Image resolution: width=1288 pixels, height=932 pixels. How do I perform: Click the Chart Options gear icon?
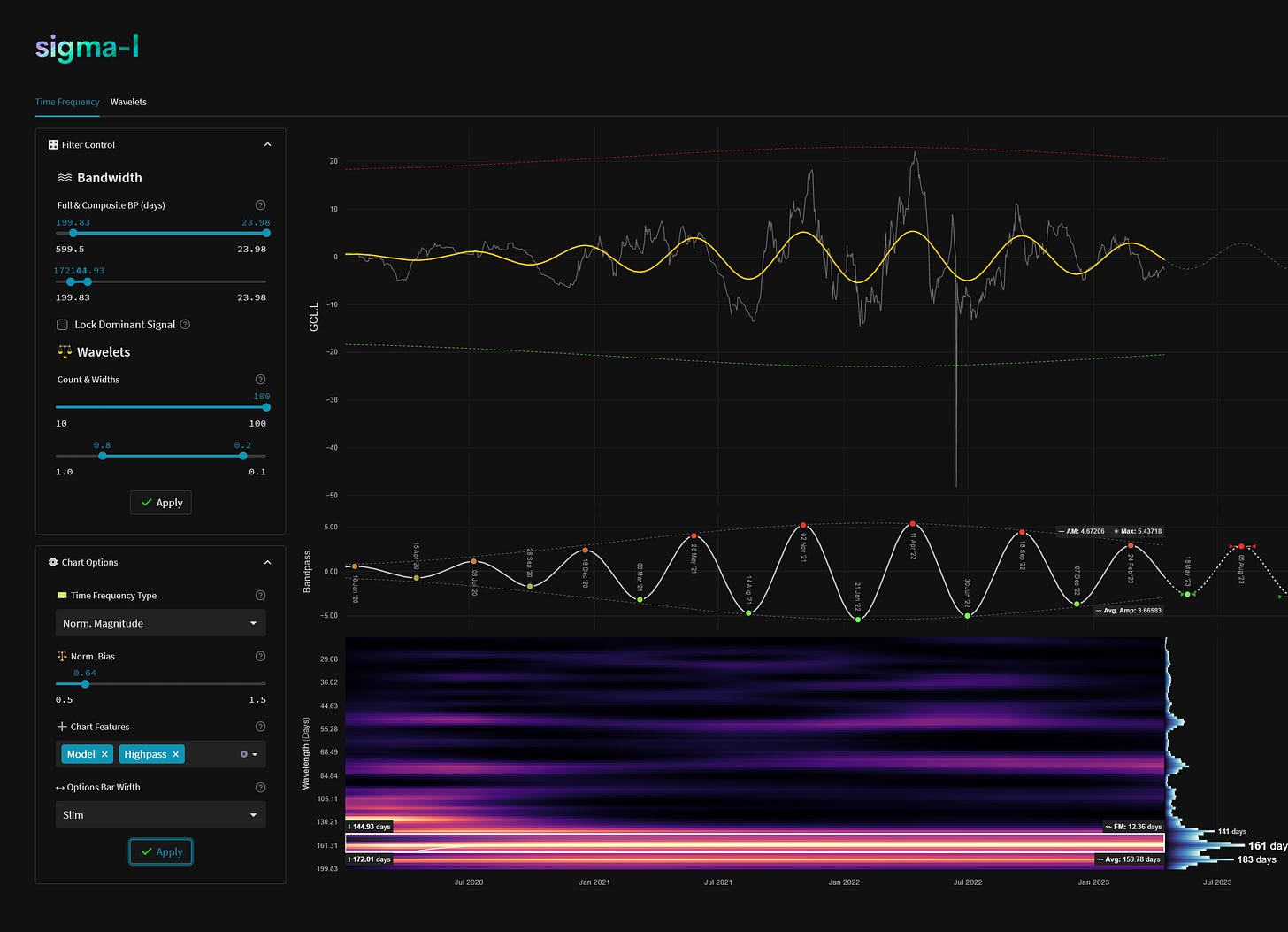53,562
